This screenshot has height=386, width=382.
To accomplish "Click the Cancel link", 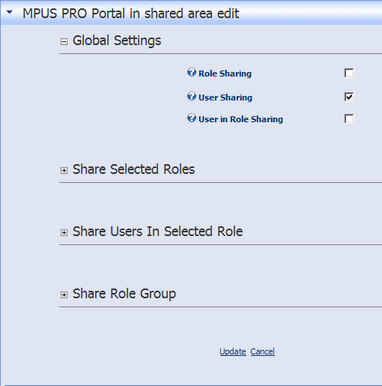I will [x=263, y=352].
